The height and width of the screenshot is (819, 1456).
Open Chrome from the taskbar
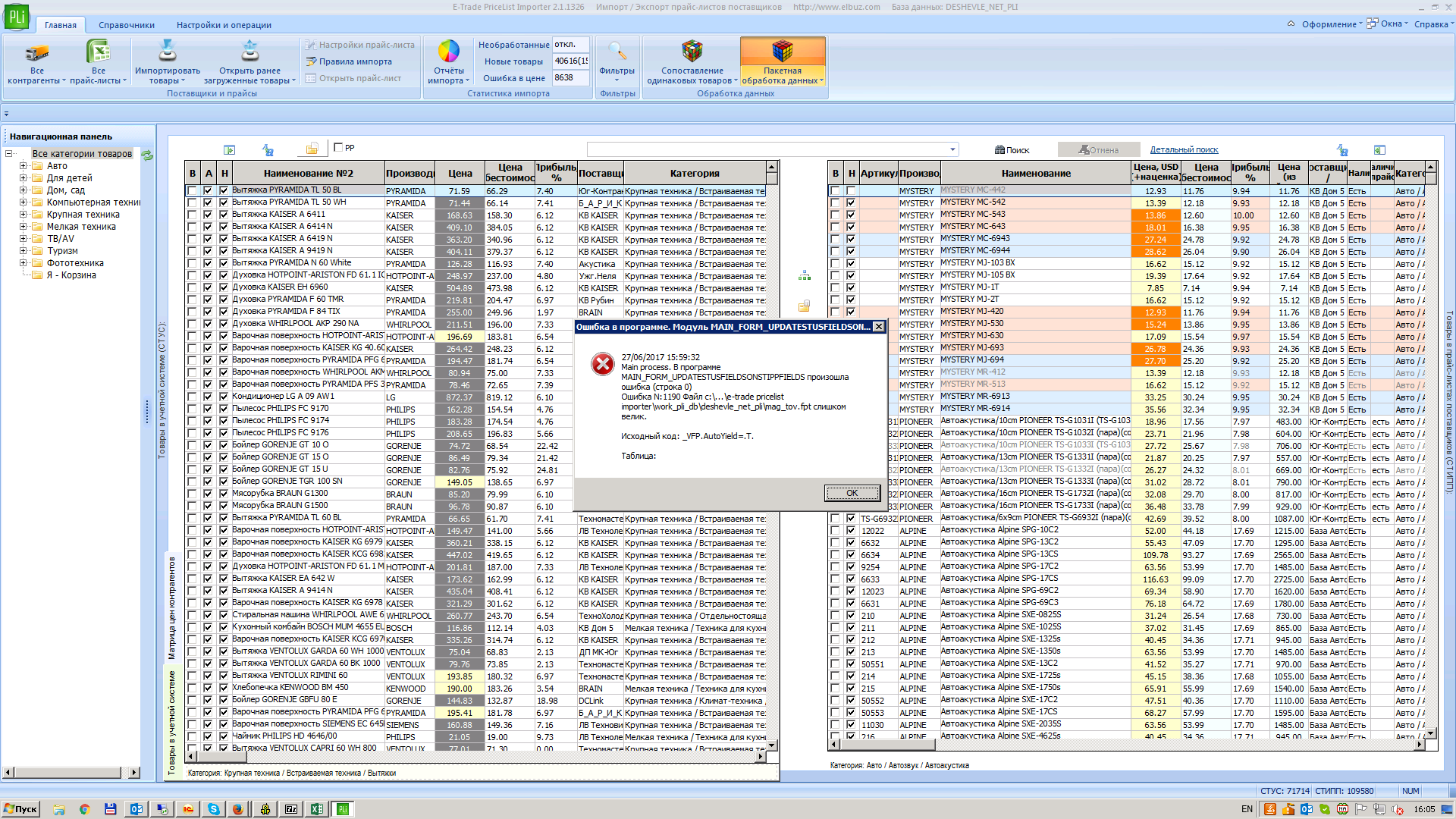[x=85, y=809]
